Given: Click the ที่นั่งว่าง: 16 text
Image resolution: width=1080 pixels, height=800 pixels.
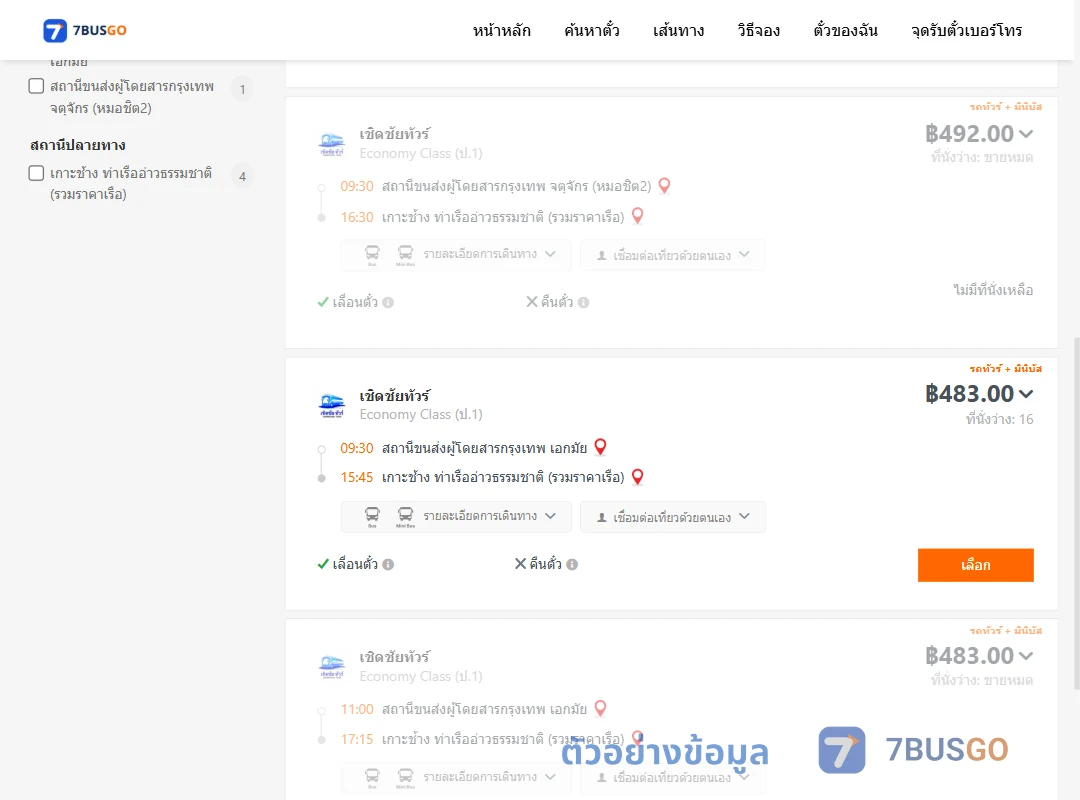Looking at the screenshot, I should (x=999, y=419).
